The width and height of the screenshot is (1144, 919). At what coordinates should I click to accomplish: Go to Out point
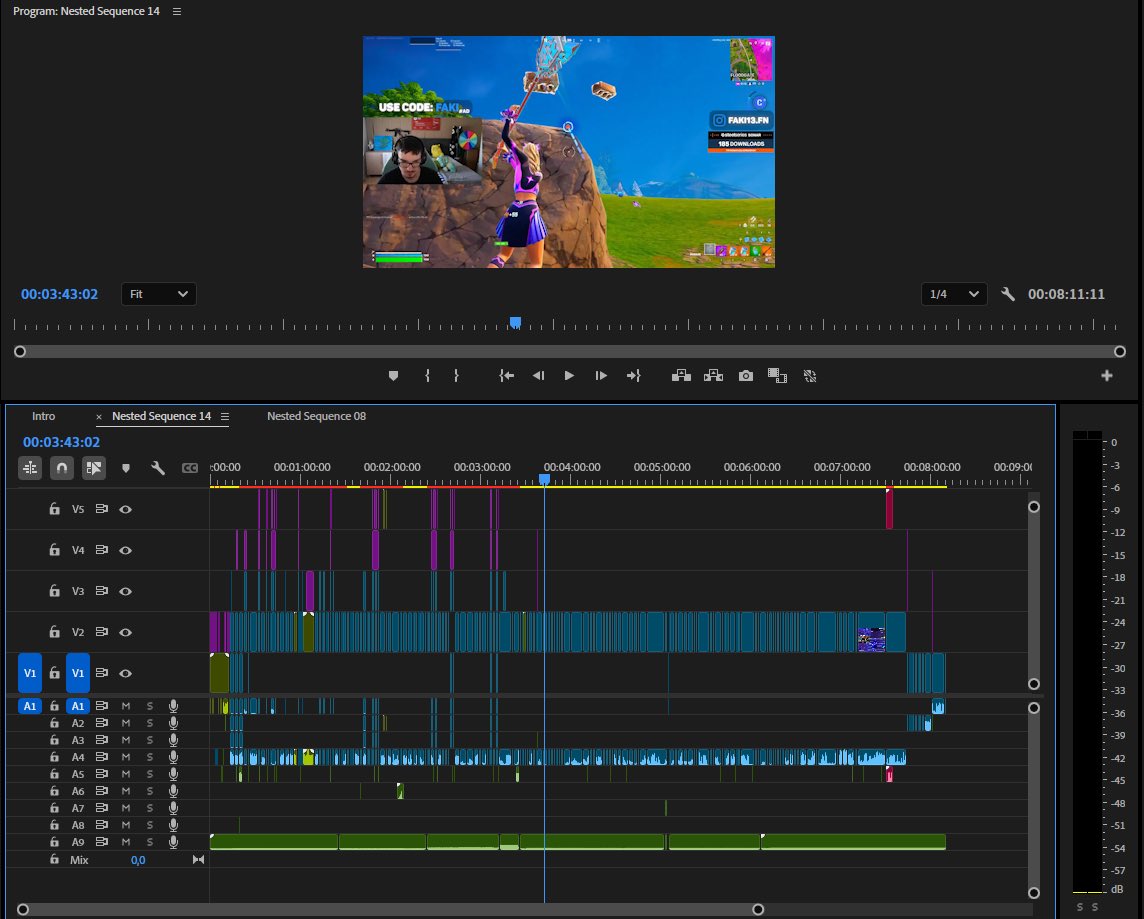click(x=633, y=376)
